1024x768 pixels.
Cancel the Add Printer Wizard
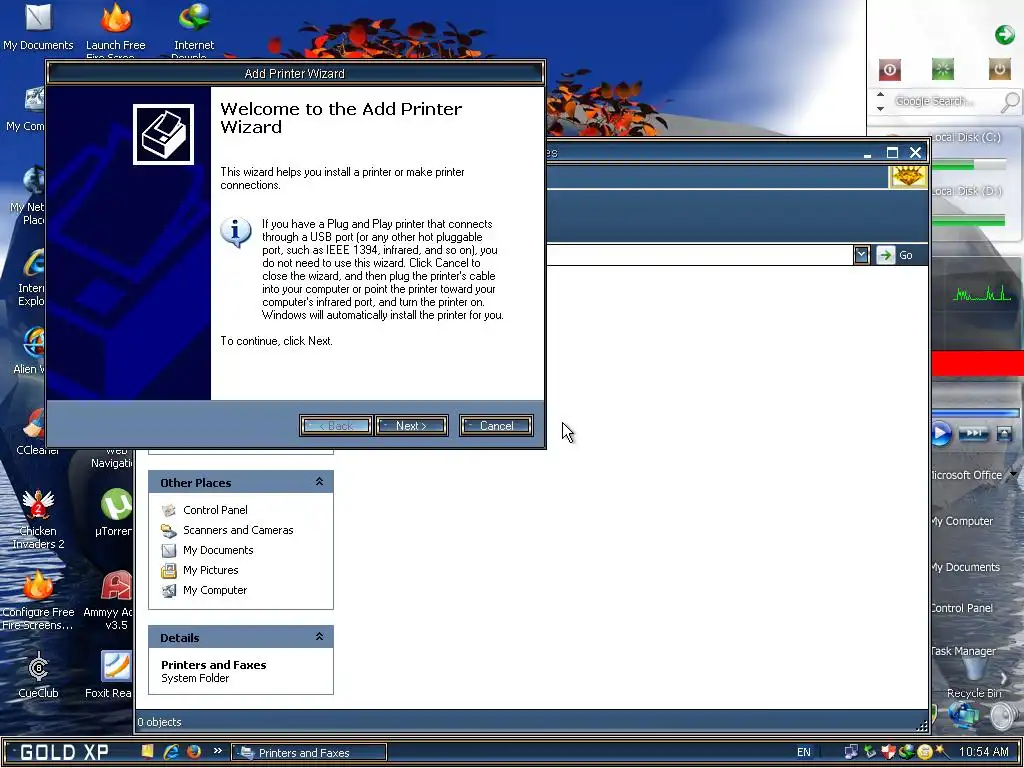[x=496, y=426]
